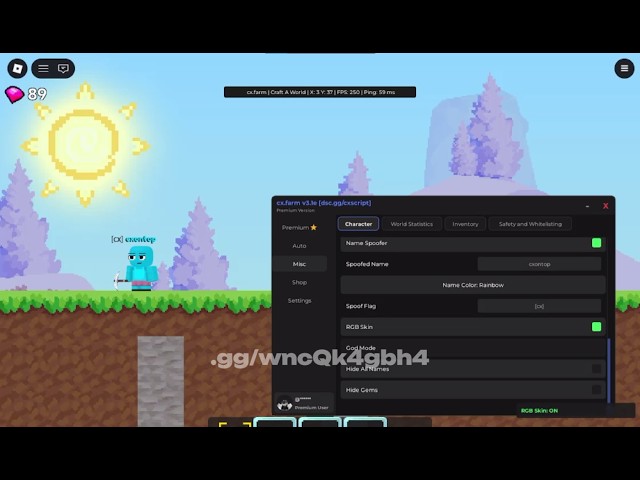The height and width of the screenshot is (480, 640).
Task: Select the first cyan hotbar slot
Action: point(275,422)
